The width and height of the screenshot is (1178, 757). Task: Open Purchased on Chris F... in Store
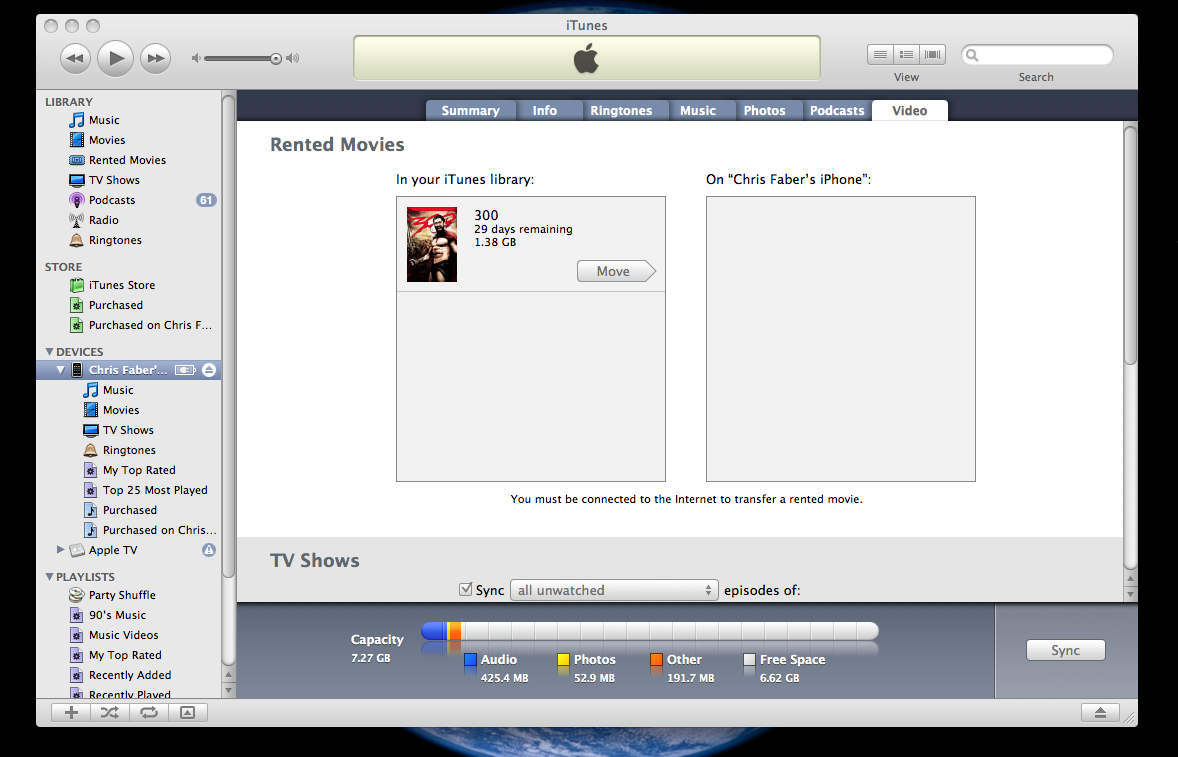pos(150,325)
